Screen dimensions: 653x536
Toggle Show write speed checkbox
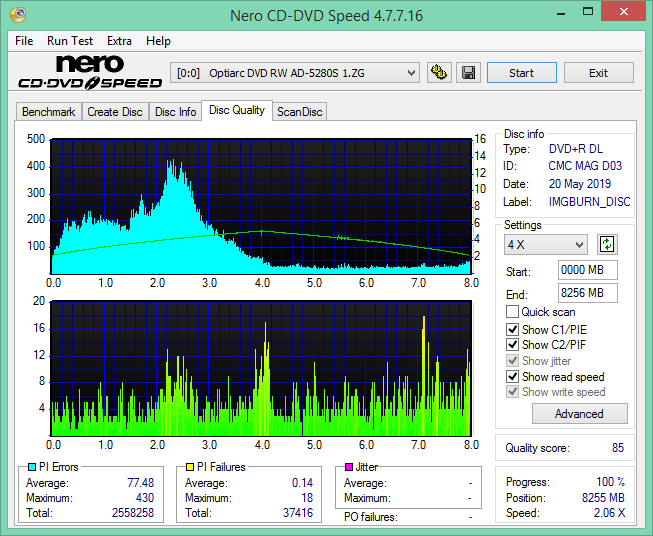512,391
